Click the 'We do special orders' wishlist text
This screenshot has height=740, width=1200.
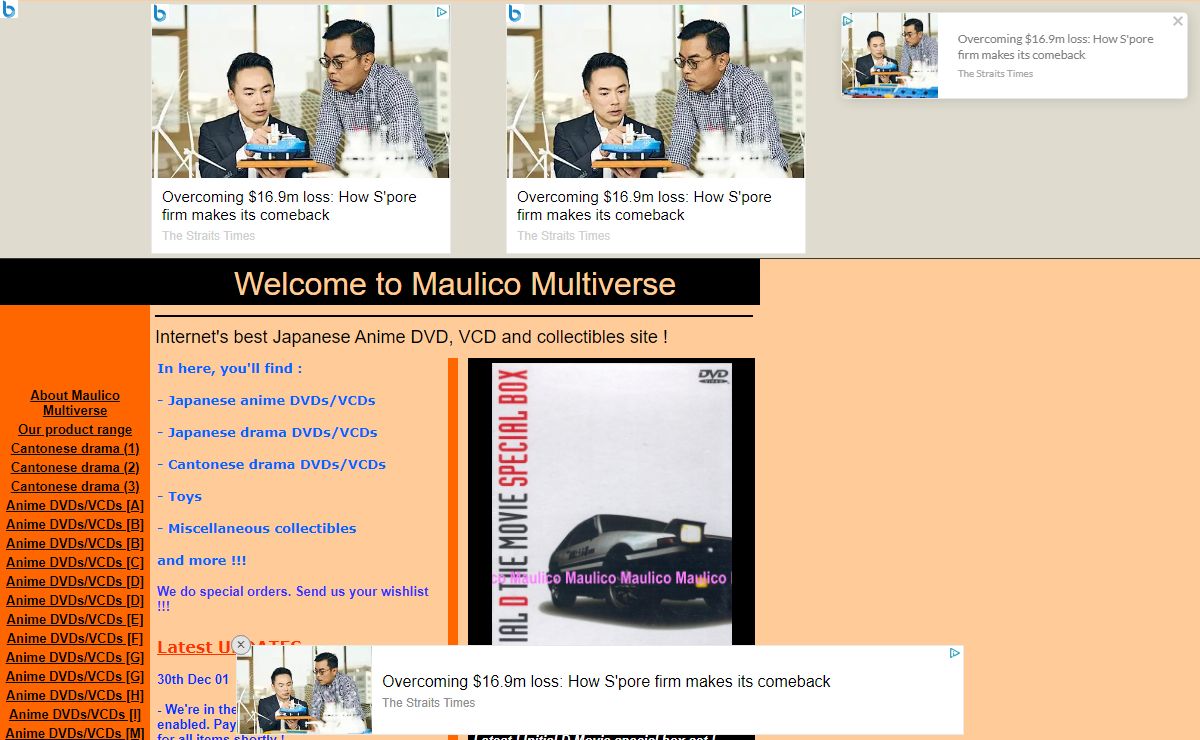pos(293,598)
